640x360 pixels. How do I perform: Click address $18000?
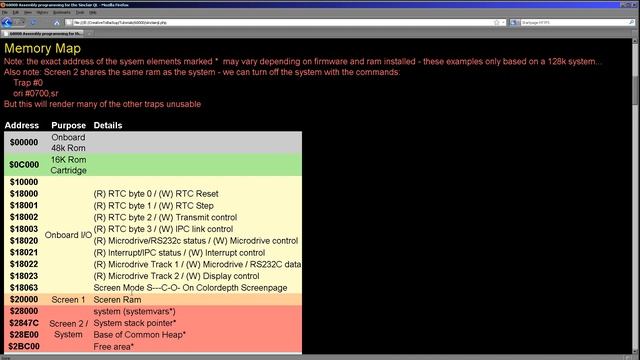pyautogui.click(x=24, y=194)
